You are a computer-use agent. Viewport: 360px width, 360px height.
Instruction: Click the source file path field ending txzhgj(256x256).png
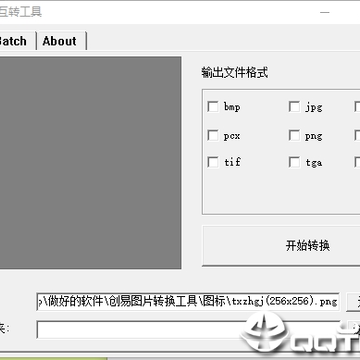(x=188, y=302)
